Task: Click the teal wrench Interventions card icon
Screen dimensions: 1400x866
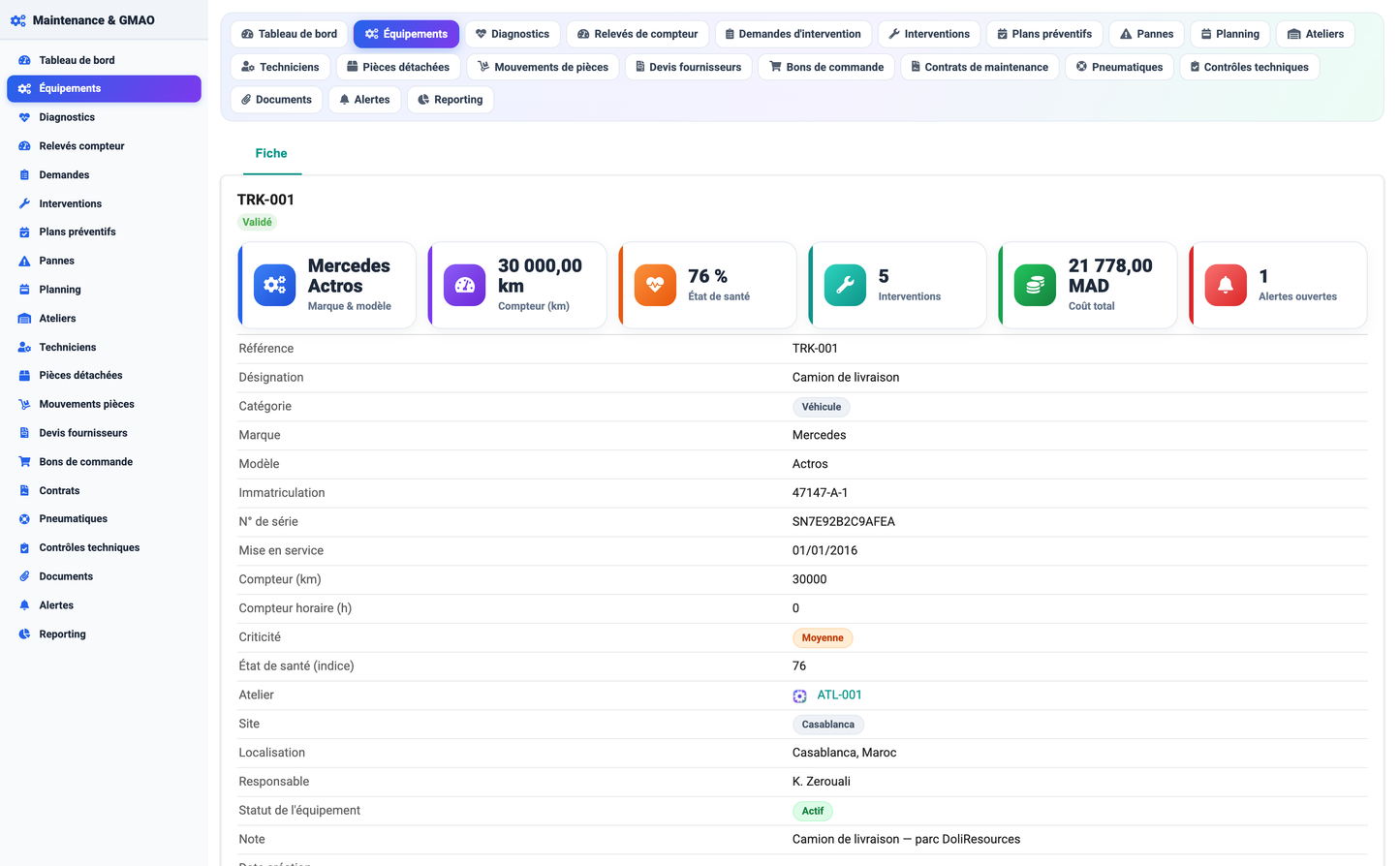Action: [x=845, y=285]
